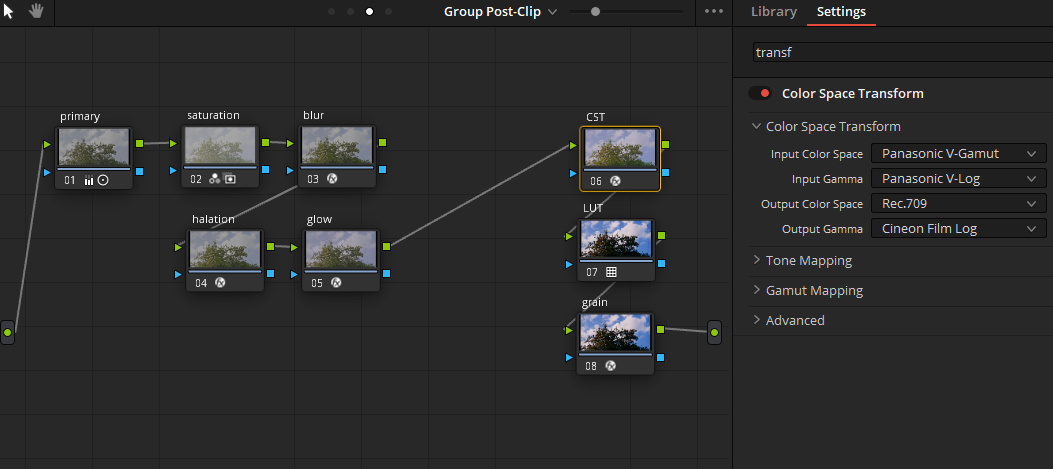Click the 'grain' node label
The height and width of the screenshot is (469, 1053).
595,302
